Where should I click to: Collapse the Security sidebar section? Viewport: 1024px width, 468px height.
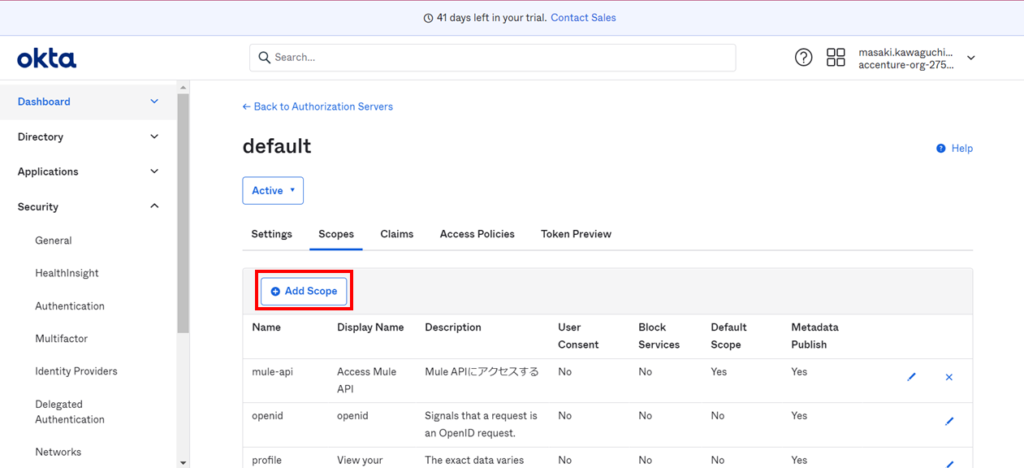[154, 207]
